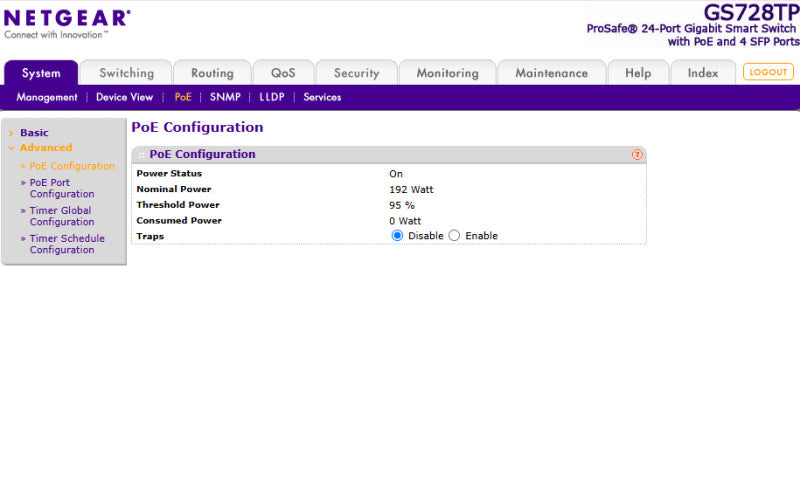Go to the Security tab

[357, 73]
